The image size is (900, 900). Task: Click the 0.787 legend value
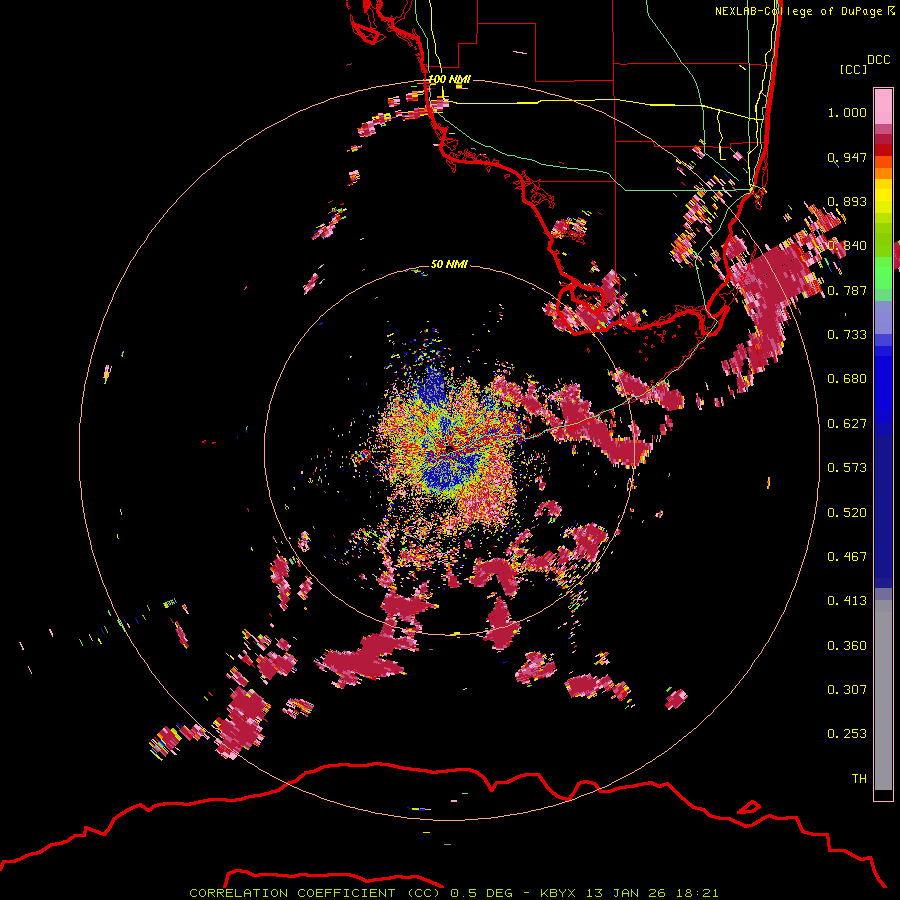click(847, 290)
